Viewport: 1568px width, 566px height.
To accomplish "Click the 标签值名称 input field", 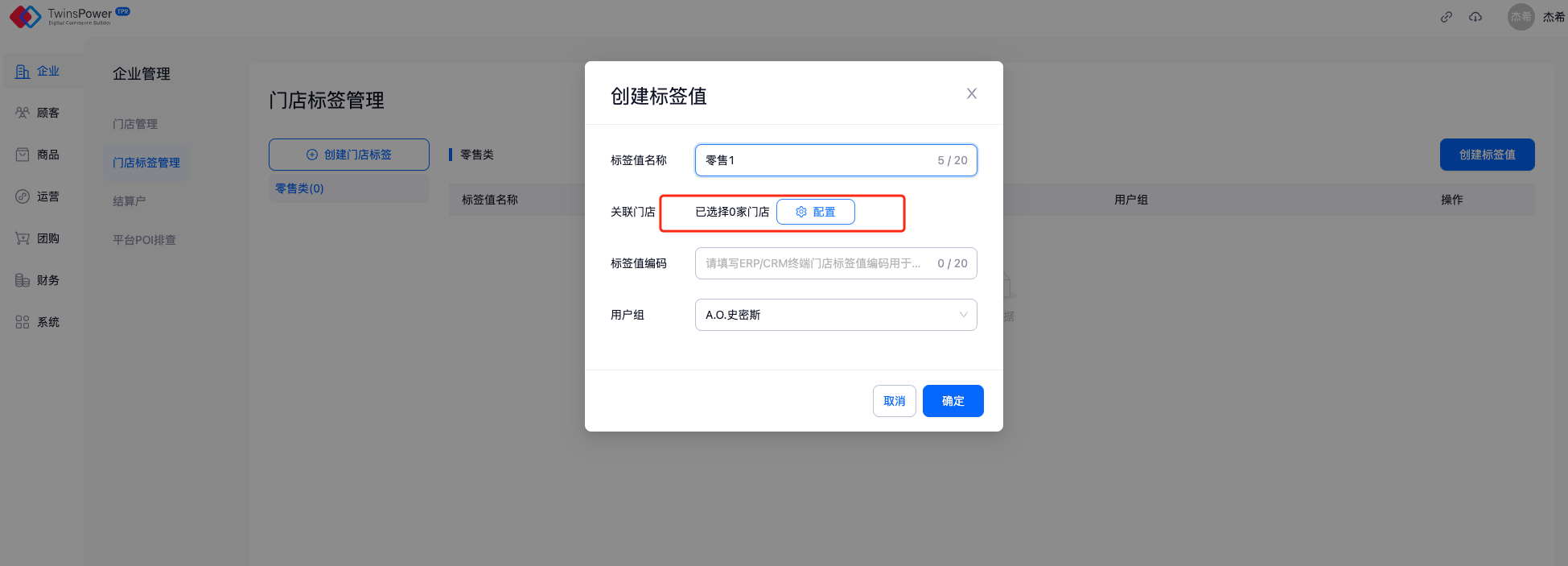I will tap(813, 160).
